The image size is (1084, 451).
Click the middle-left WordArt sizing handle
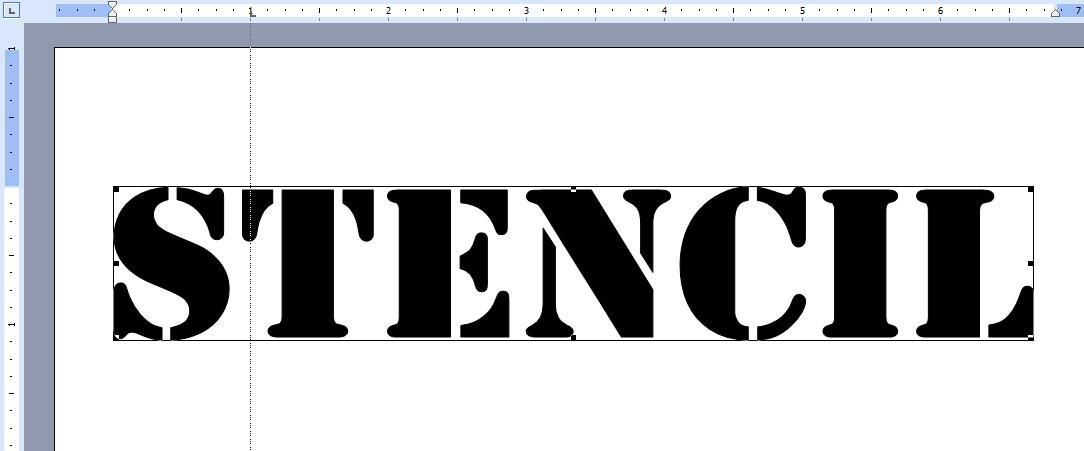click(x=116, y=263)
